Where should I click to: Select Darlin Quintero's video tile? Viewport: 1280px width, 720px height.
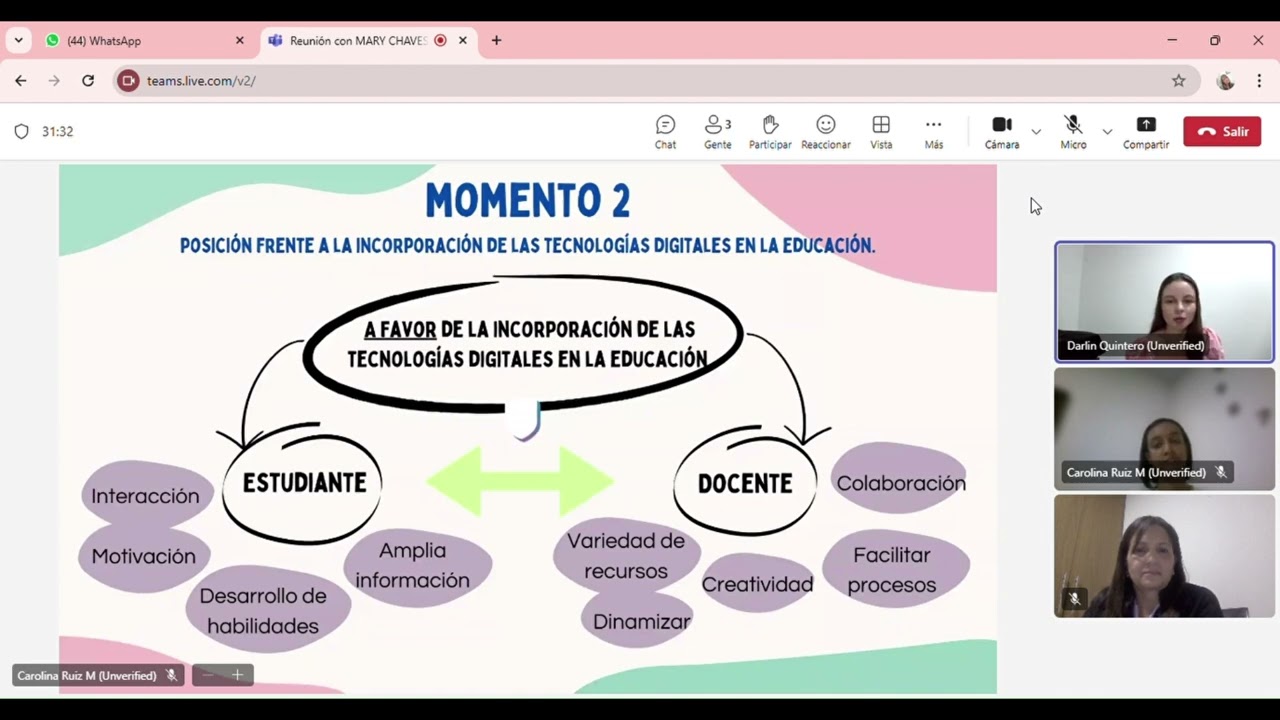[1164, 302]
